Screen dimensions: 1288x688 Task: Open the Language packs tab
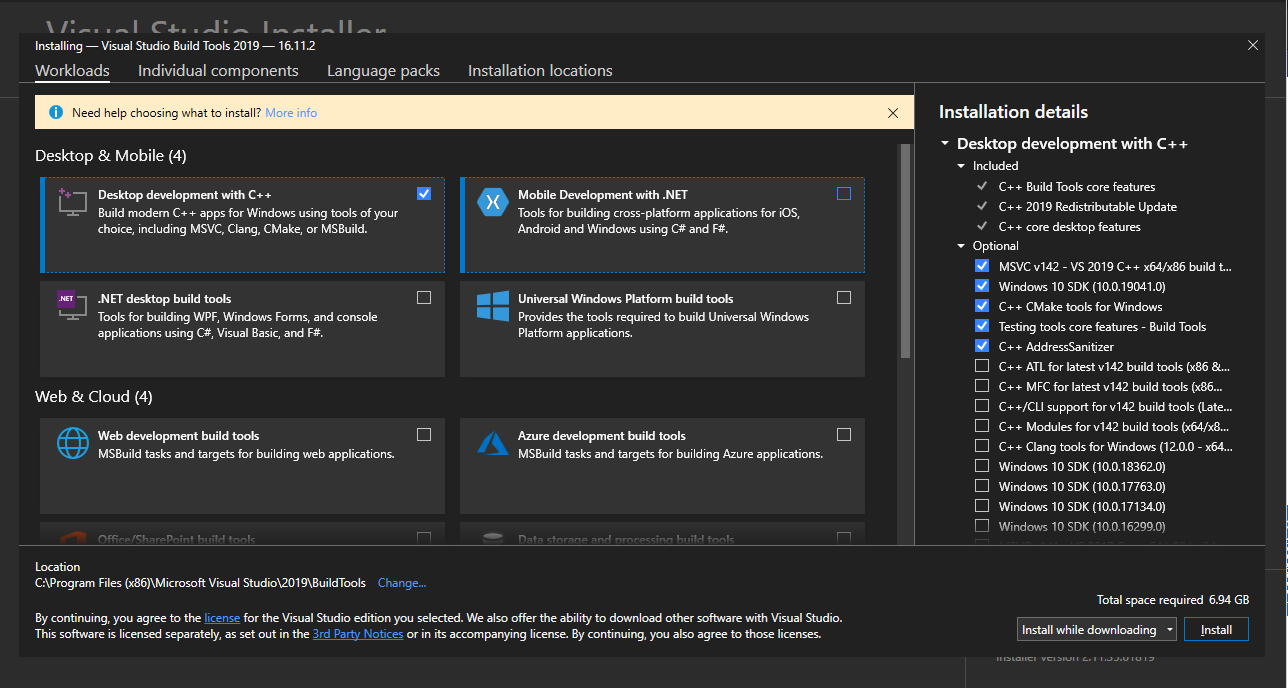[x=383, y=70]
